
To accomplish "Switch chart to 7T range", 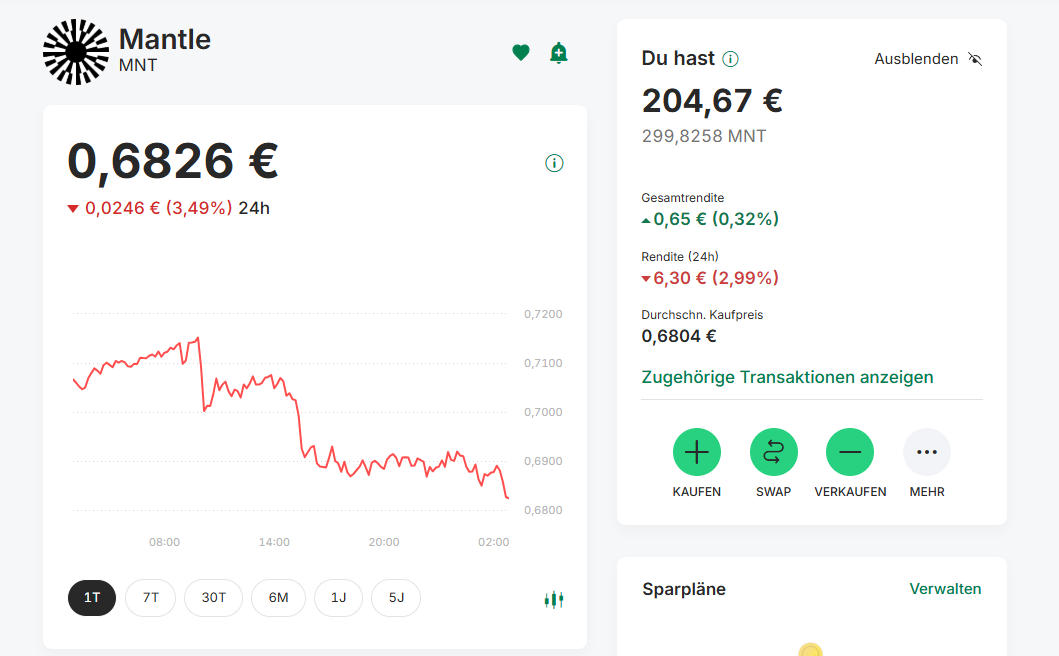I will click(x=151, y=598).
